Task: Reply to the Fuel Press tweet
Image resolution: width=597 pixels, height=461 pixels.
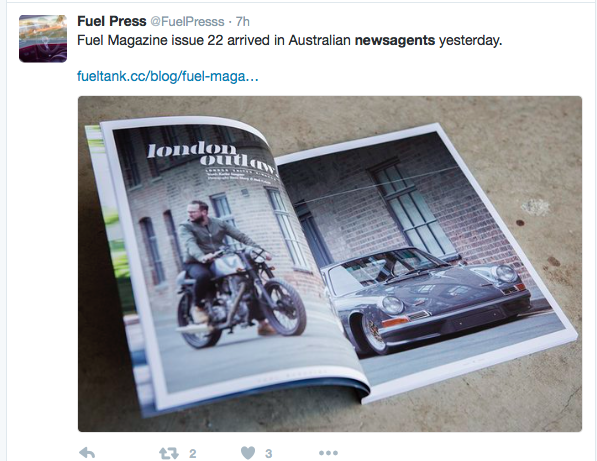Action: tap(87, 453)
